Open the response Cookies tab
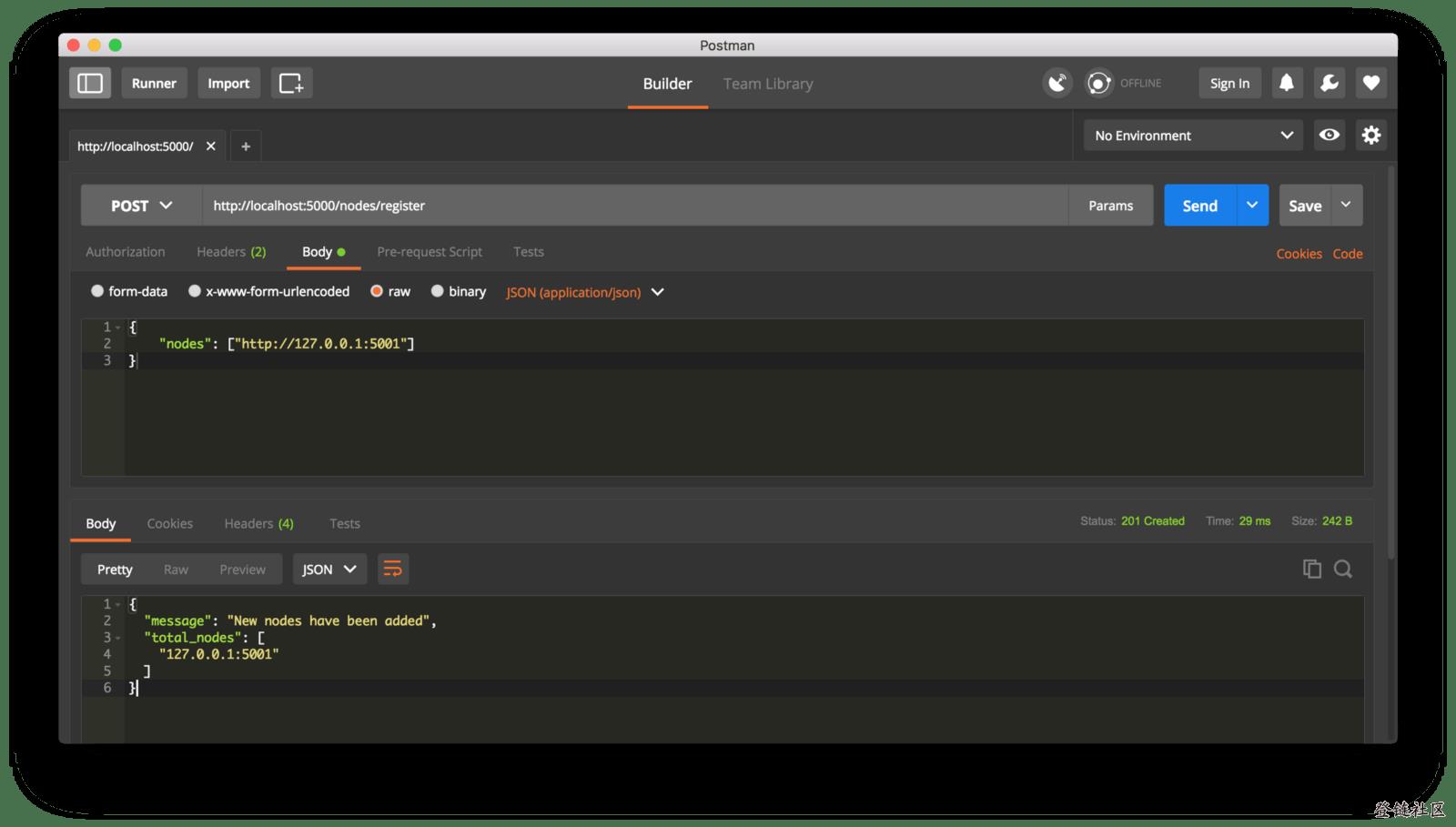The height and width of the screenshot is (827, 1456). pyautogui.click(x=169, y=523)
